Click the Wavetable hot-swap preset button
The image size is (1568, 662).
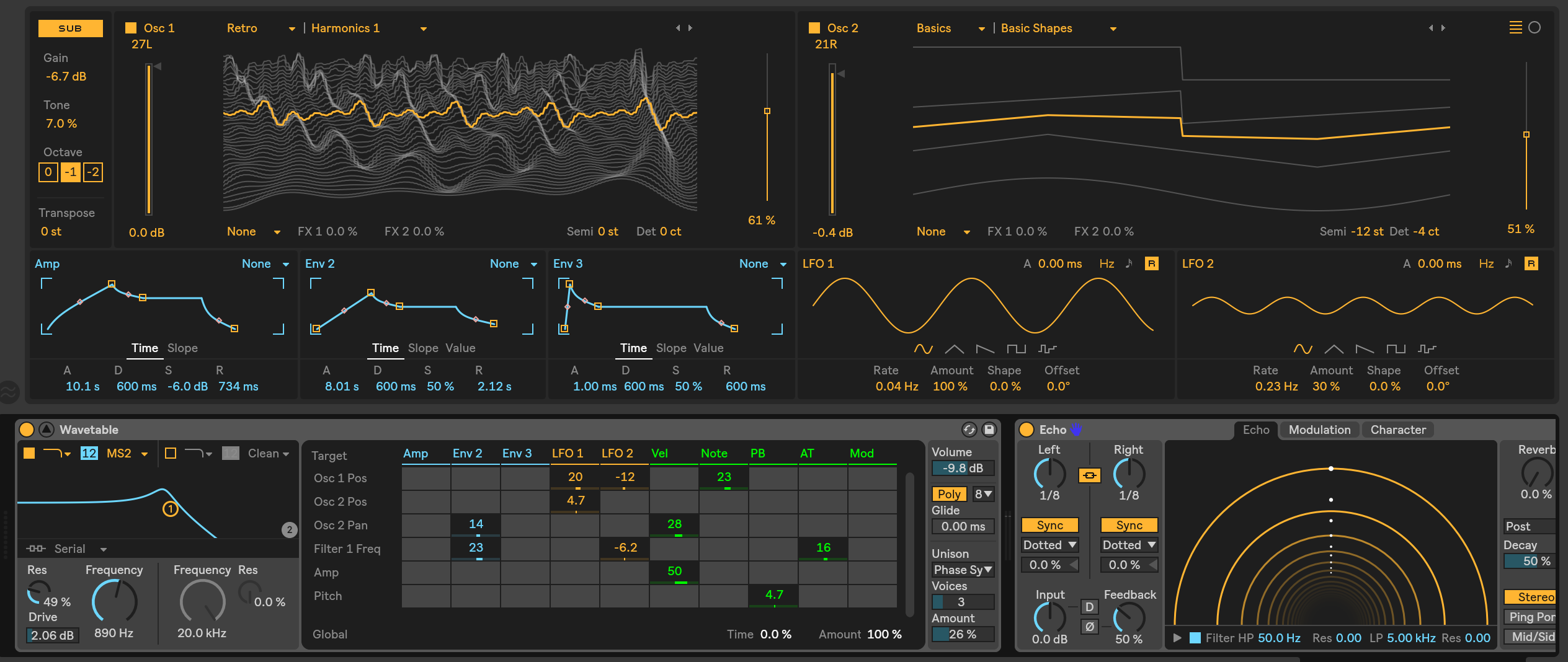(x=969, y=429)
